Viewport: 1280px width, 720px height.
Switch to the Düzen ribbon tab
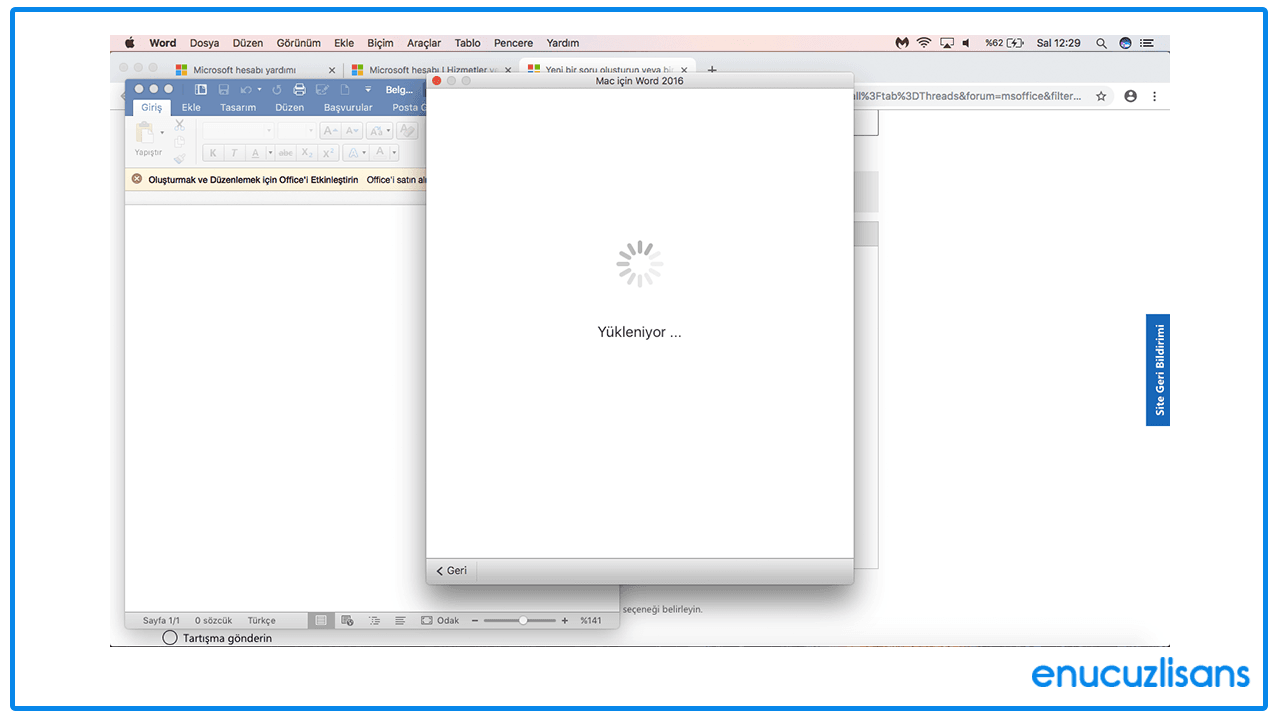click(290, 108)
